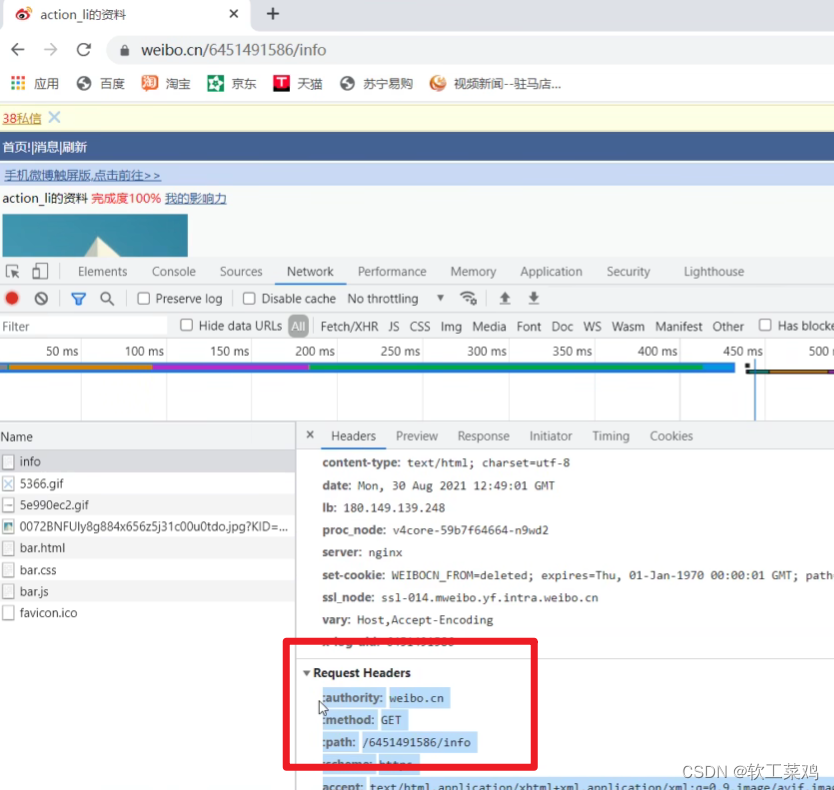The image size is (834, 790).
Task: Select the All filter type
Action: click(298, 326)
